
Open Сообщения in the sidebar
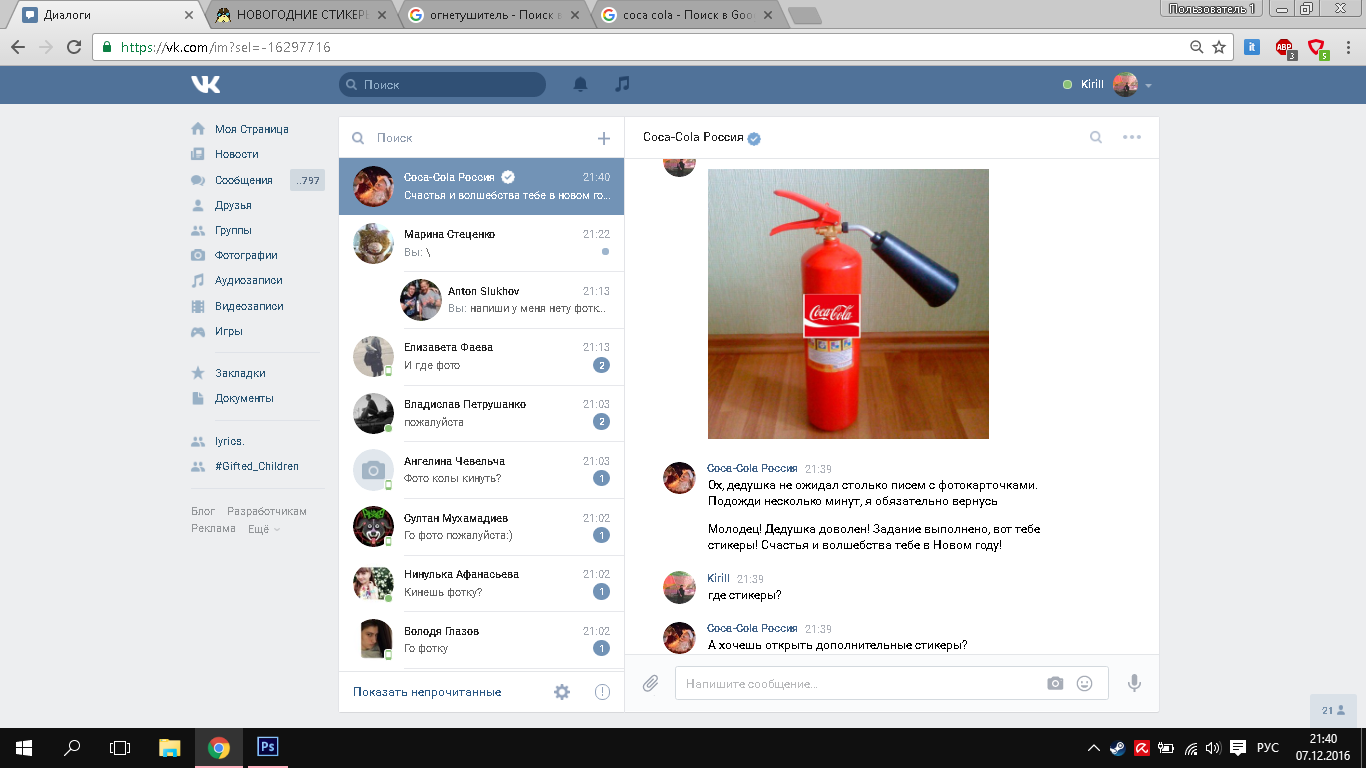click(x=243, y=180)
